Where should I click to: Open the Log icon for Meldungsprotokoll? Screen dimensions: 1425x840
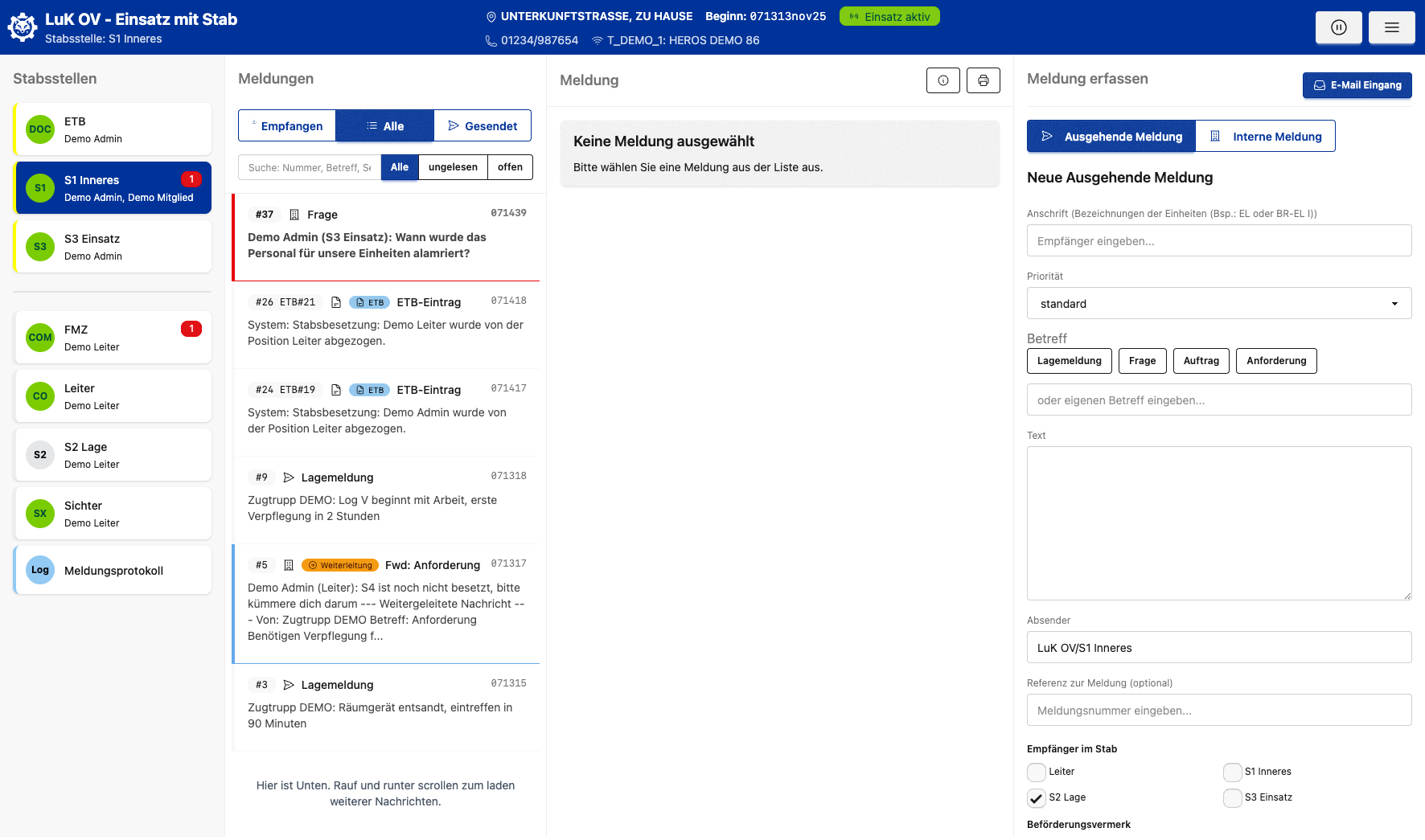click(40, 570)
